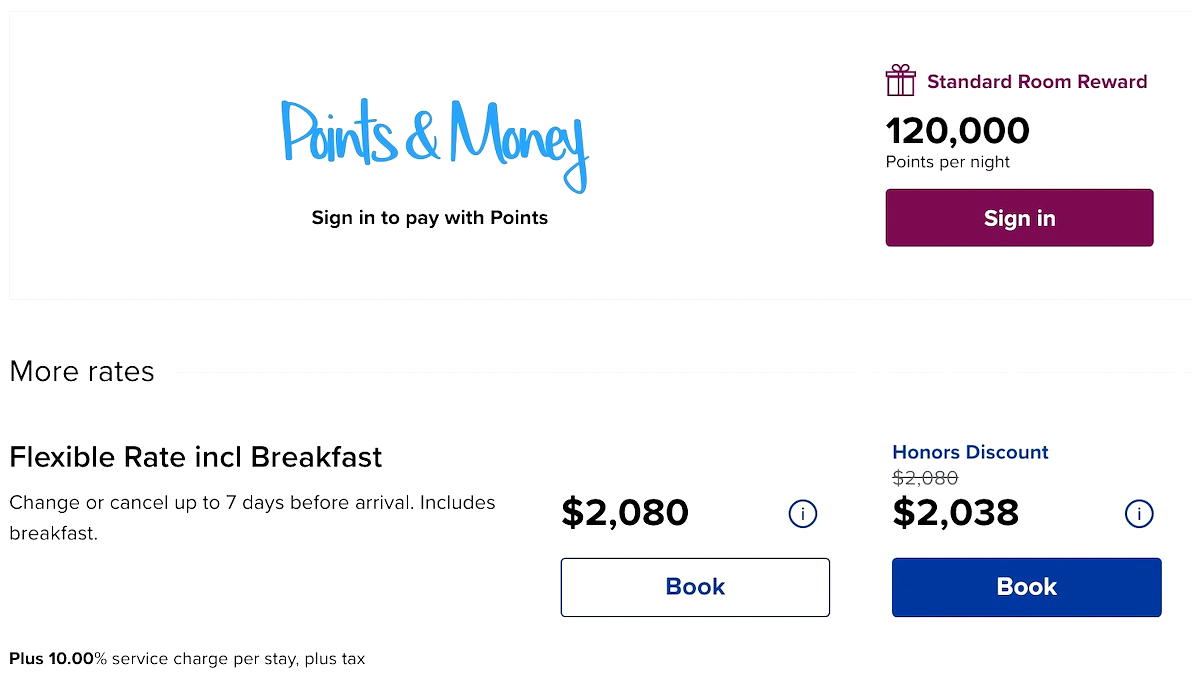Book the Honors Discount rate, blue button
This screenshot has height=691, width=1200.
pos(1026,587)
